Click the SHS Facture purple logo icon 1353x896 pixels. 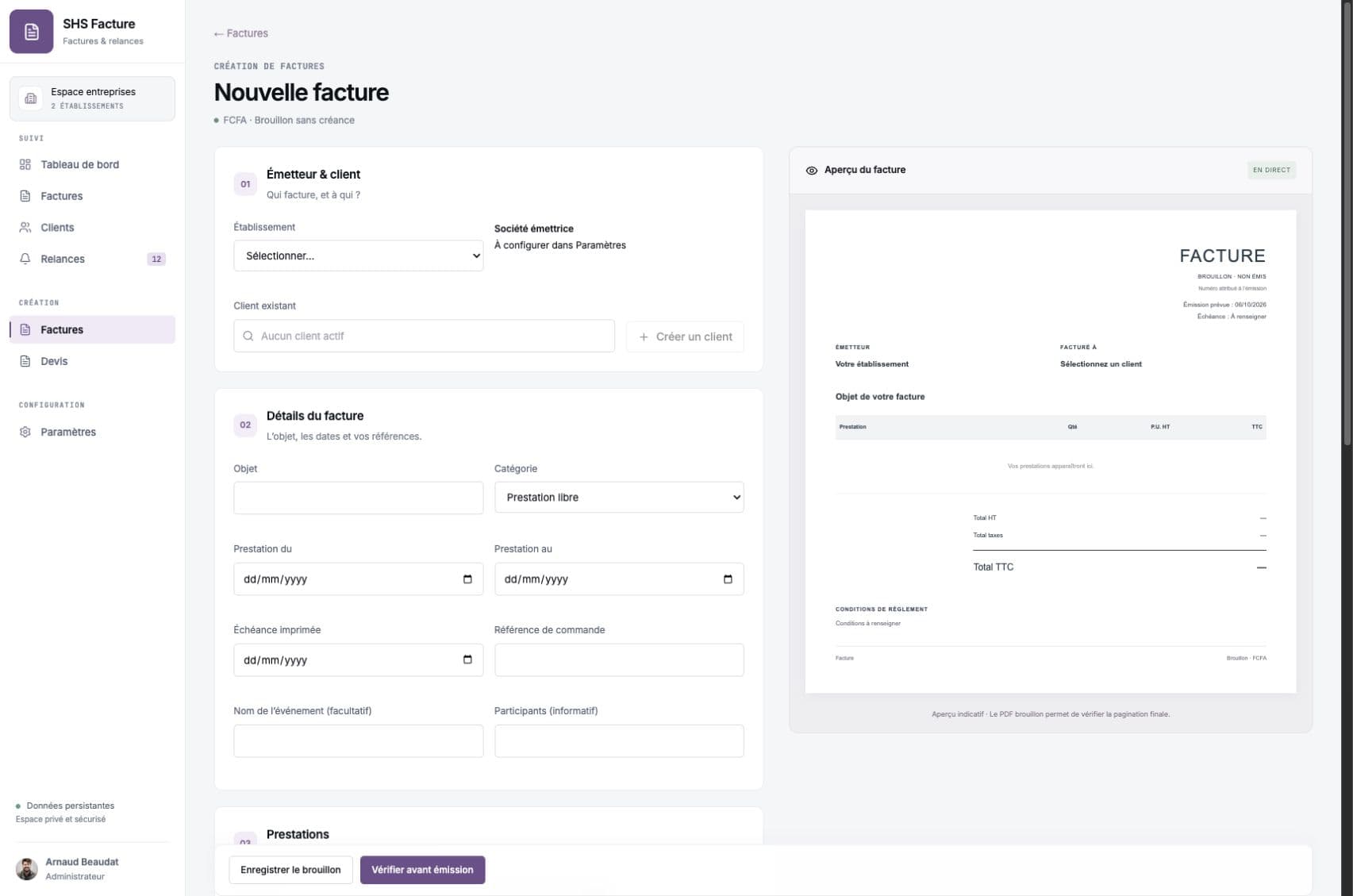[x=31, y=32]
